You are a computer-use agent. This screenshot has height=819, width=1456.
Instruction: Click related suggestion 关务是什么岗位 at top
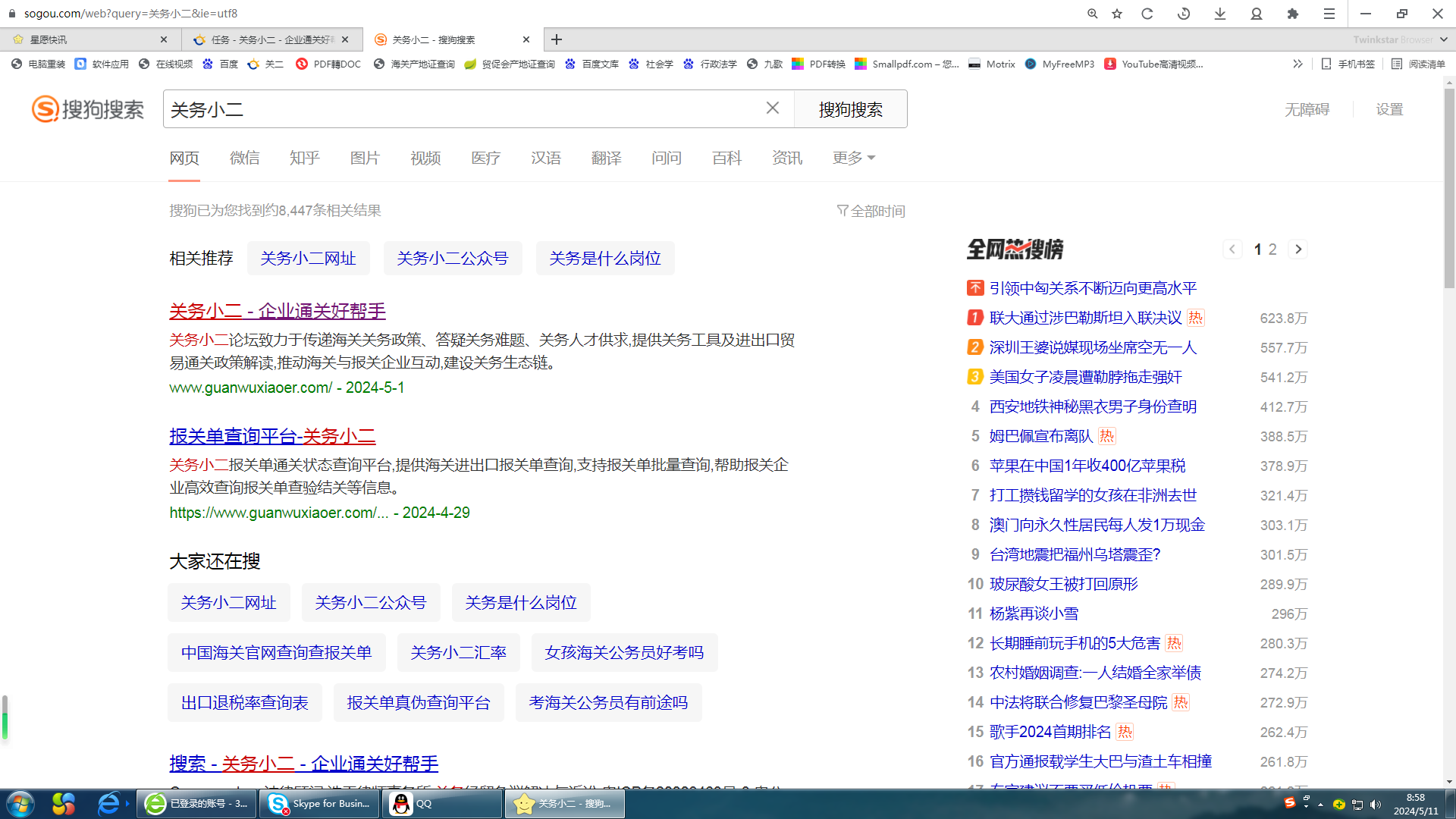pyautogui.click(x=605, y=259)
